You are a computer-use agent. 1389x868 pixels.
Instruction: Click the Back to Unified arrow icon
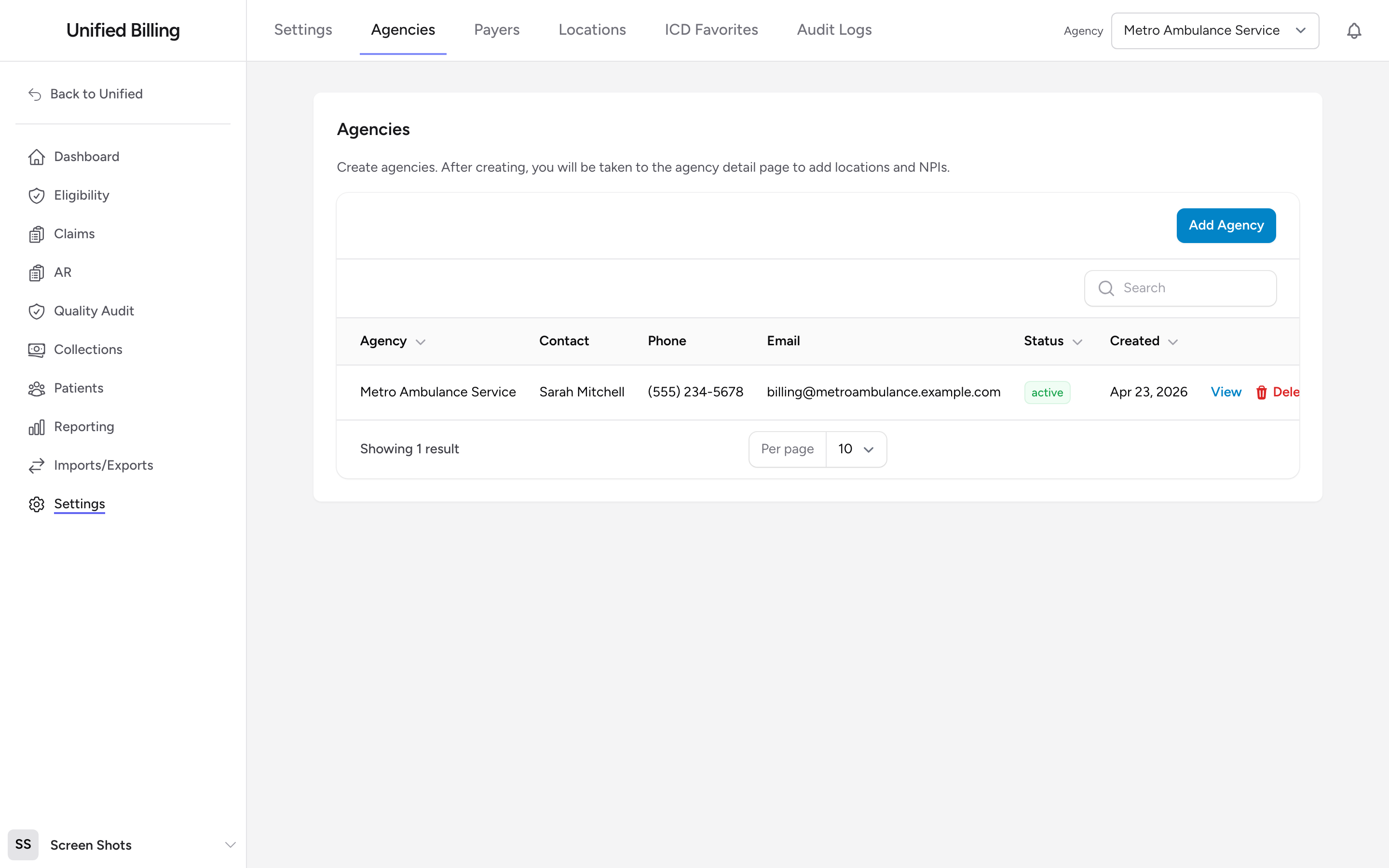point(35,94)
